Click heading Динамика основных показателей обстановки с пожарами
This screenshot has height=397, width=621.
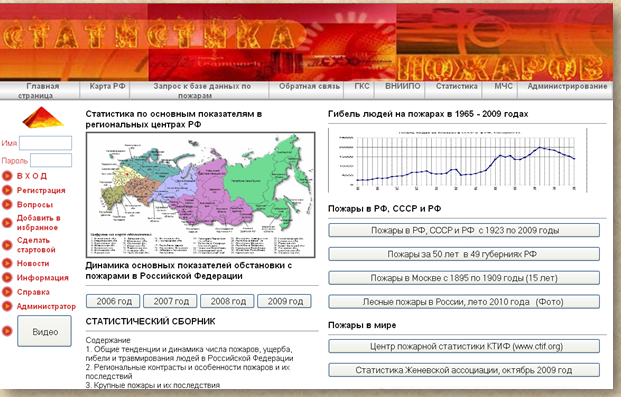click(x=189, y=271)
